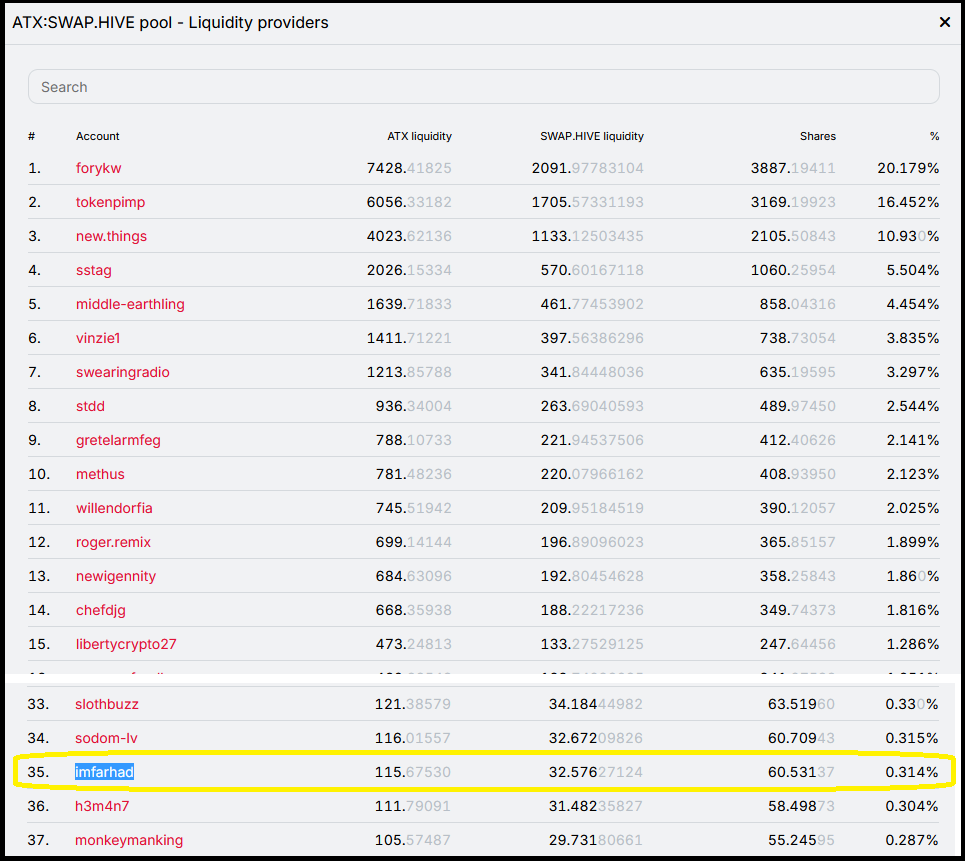The image size is (965, 866).
Task: Click vinzie1 in the providers list
Action: 98,338
